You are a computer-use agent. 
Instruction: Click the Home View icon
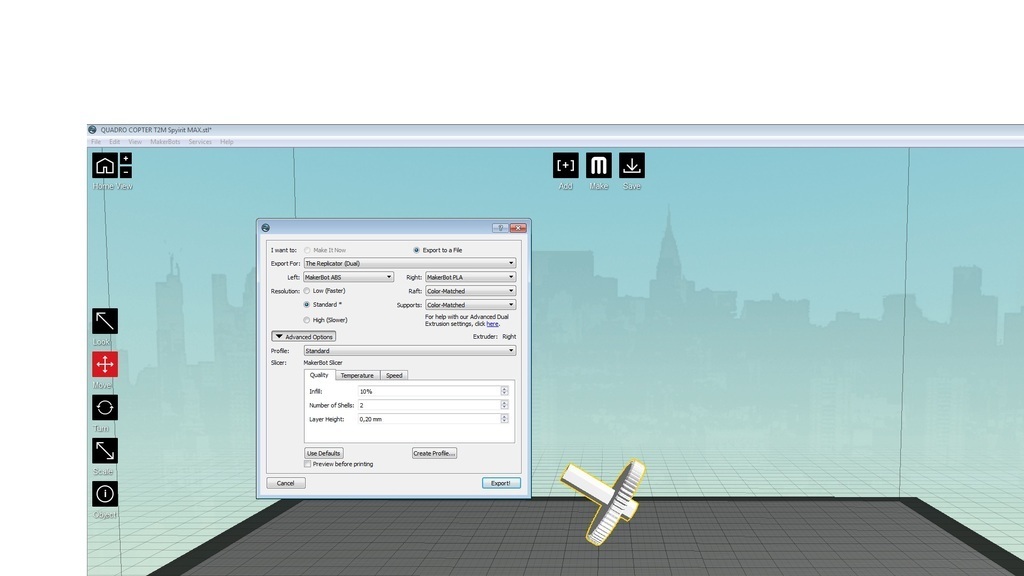point(104,165)
